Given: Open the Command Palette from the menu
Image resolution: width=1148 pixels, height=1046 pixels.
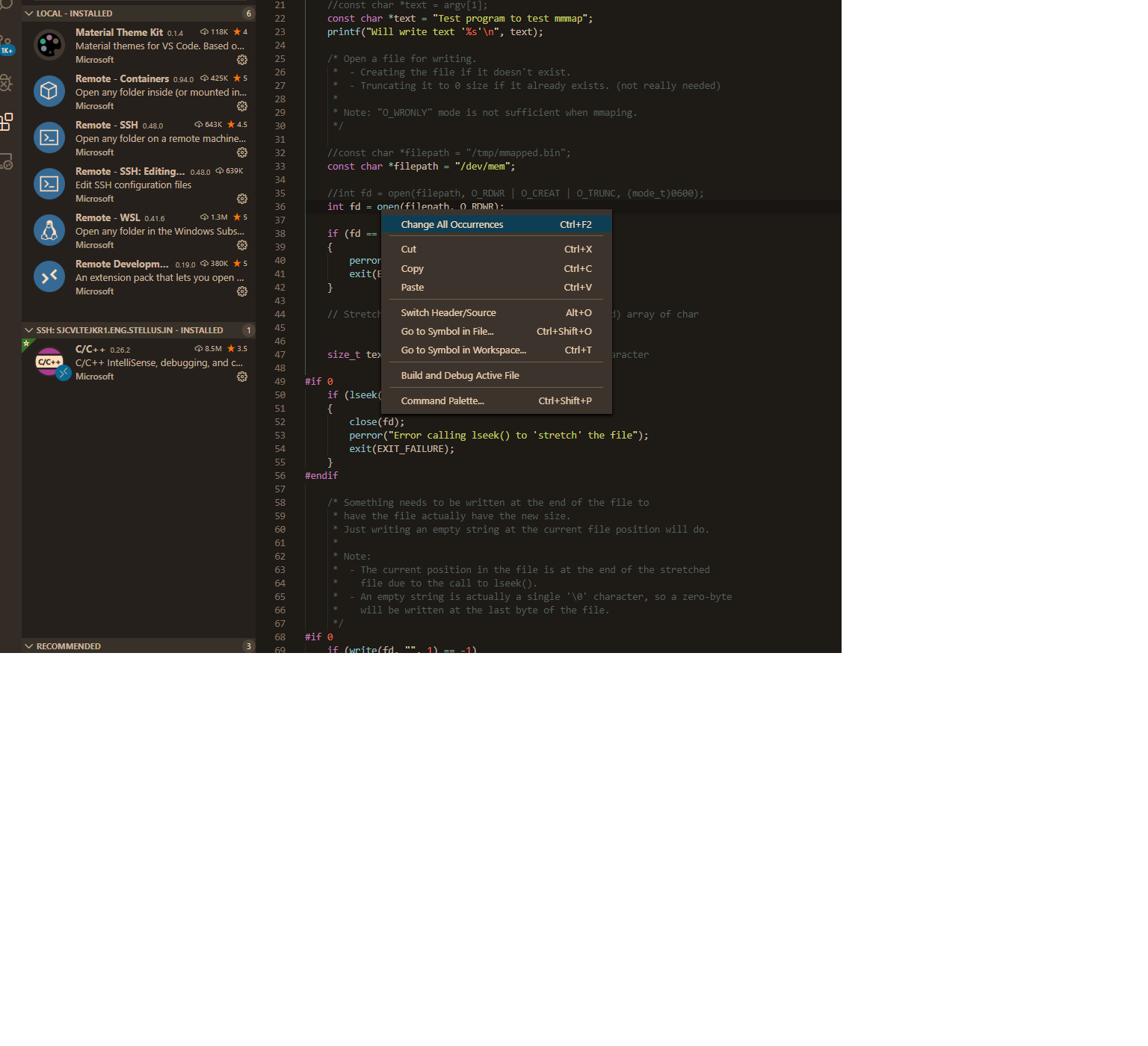Looking at the screenshot, I should (442, 400).
